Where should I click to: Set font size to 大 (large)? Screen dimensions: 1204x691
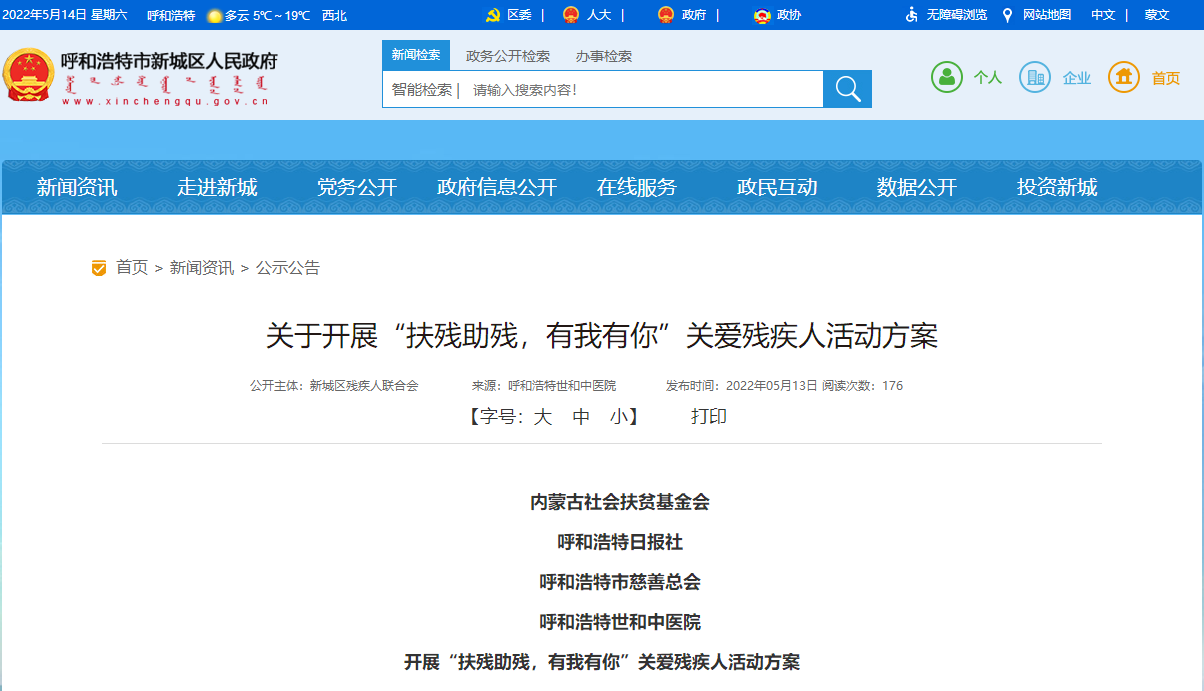click(x=542, y=417)
